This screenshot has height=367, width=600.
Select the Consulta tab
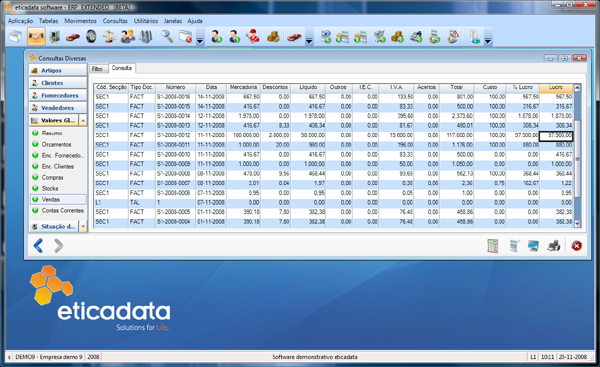click(x=122, y=68)
